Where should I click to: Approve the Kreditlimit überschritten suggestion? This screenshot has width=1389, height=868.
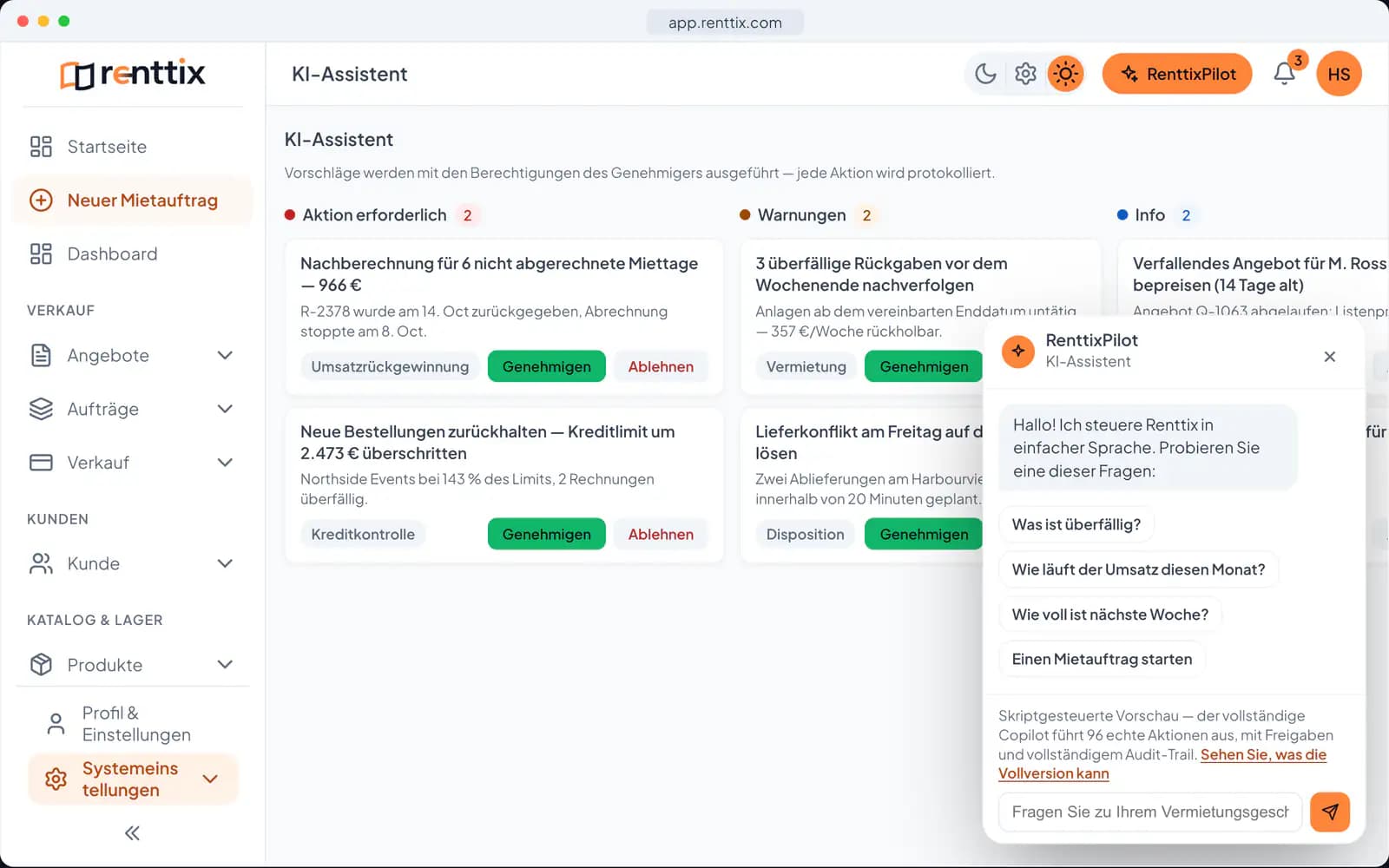tap(547, 534)
